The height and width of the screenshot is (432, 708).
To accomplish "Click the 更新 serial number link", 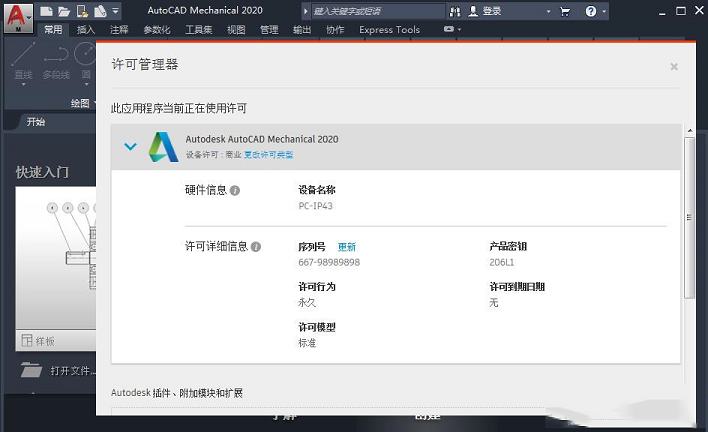I will pyautogui.click(x=347, y=247).
